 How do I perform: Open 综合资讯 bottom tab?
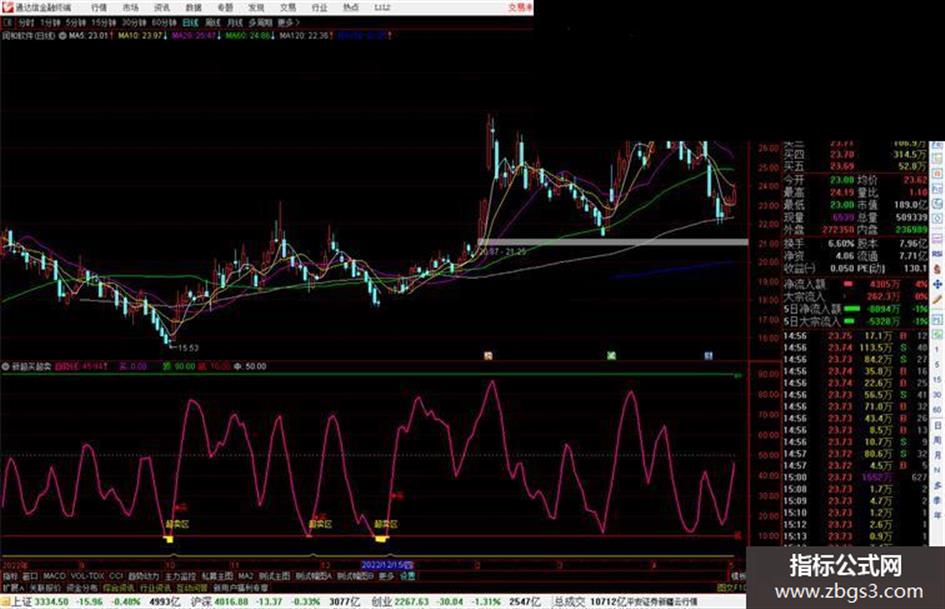(118, 587)
